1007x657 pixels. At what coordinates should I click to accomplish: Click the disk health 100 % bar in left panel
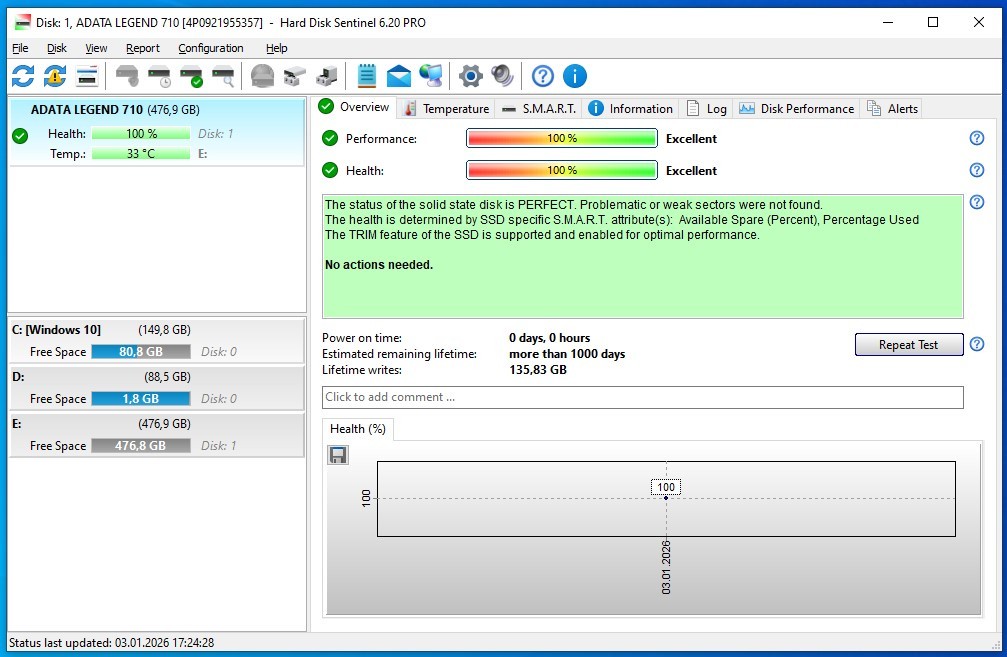click(141, 134)
